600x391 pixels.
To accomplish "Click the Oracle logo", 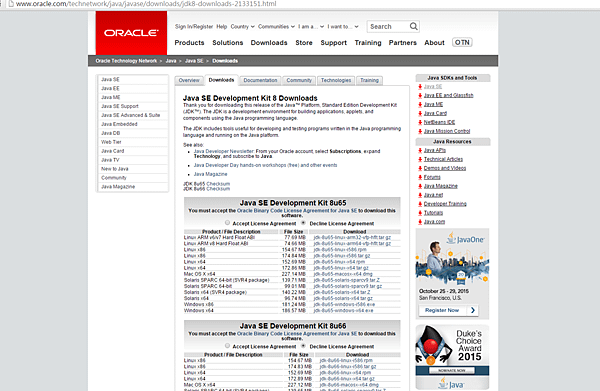I will tap(131, 33).
